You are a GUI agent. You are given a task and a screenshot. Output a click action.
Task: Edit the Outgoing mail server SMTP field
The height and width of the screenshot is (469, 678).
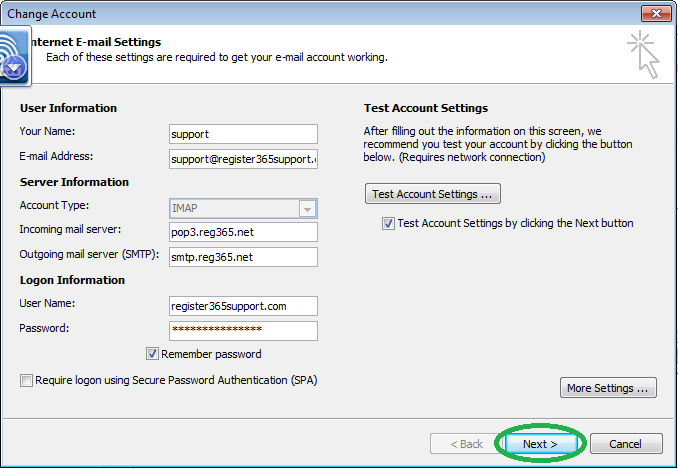point(243,257)
